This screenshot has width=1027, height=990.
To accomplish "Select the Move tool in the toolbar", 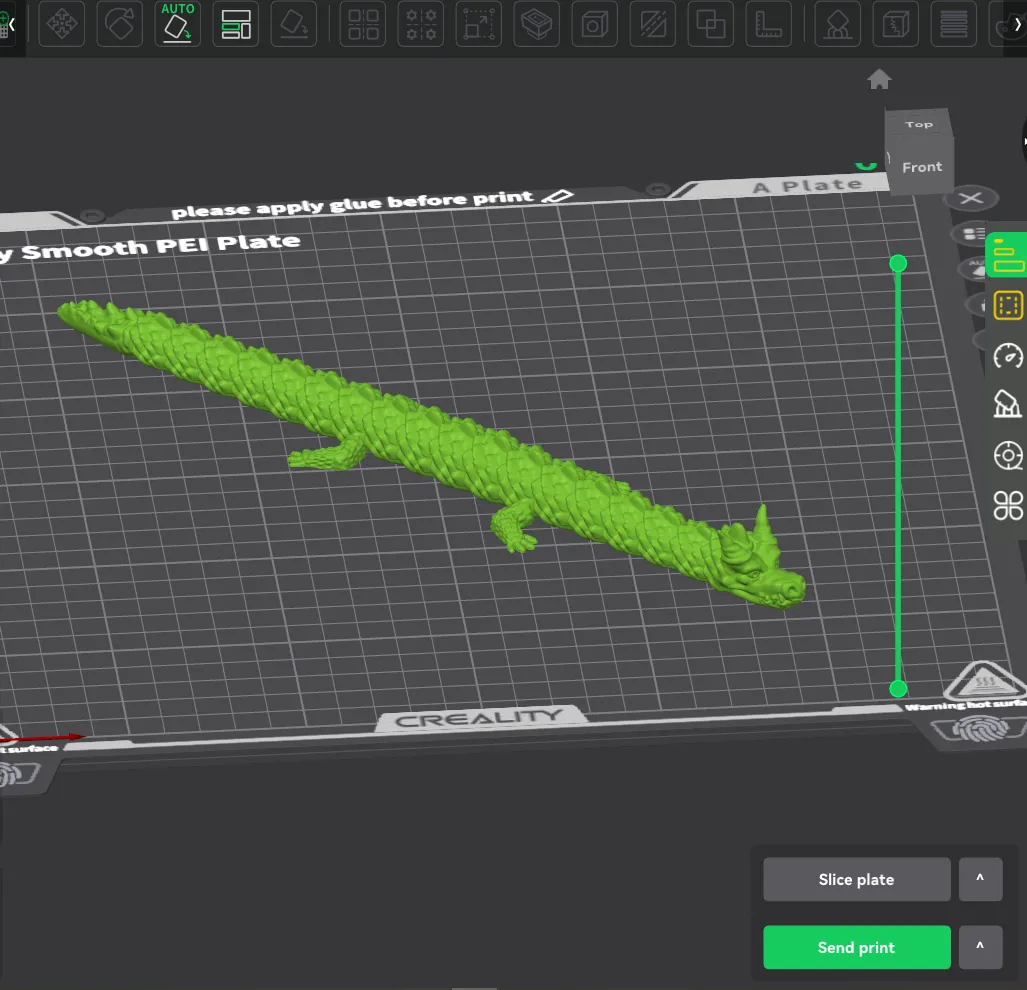I will [x=61, y=25].
